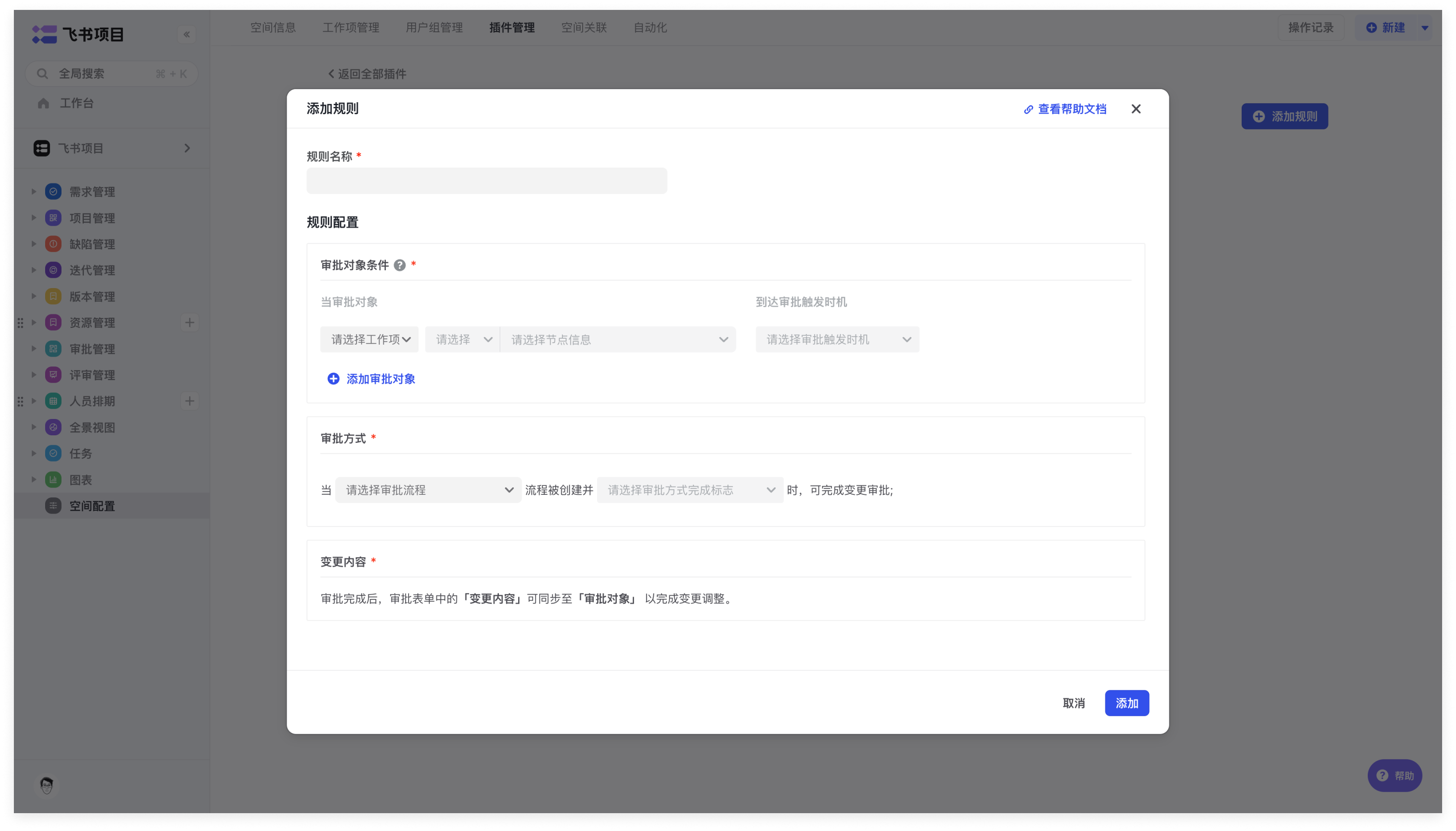The image size is (1456, 831).
Task: Click the 人员排期 green icon
Action: (53, 401)
